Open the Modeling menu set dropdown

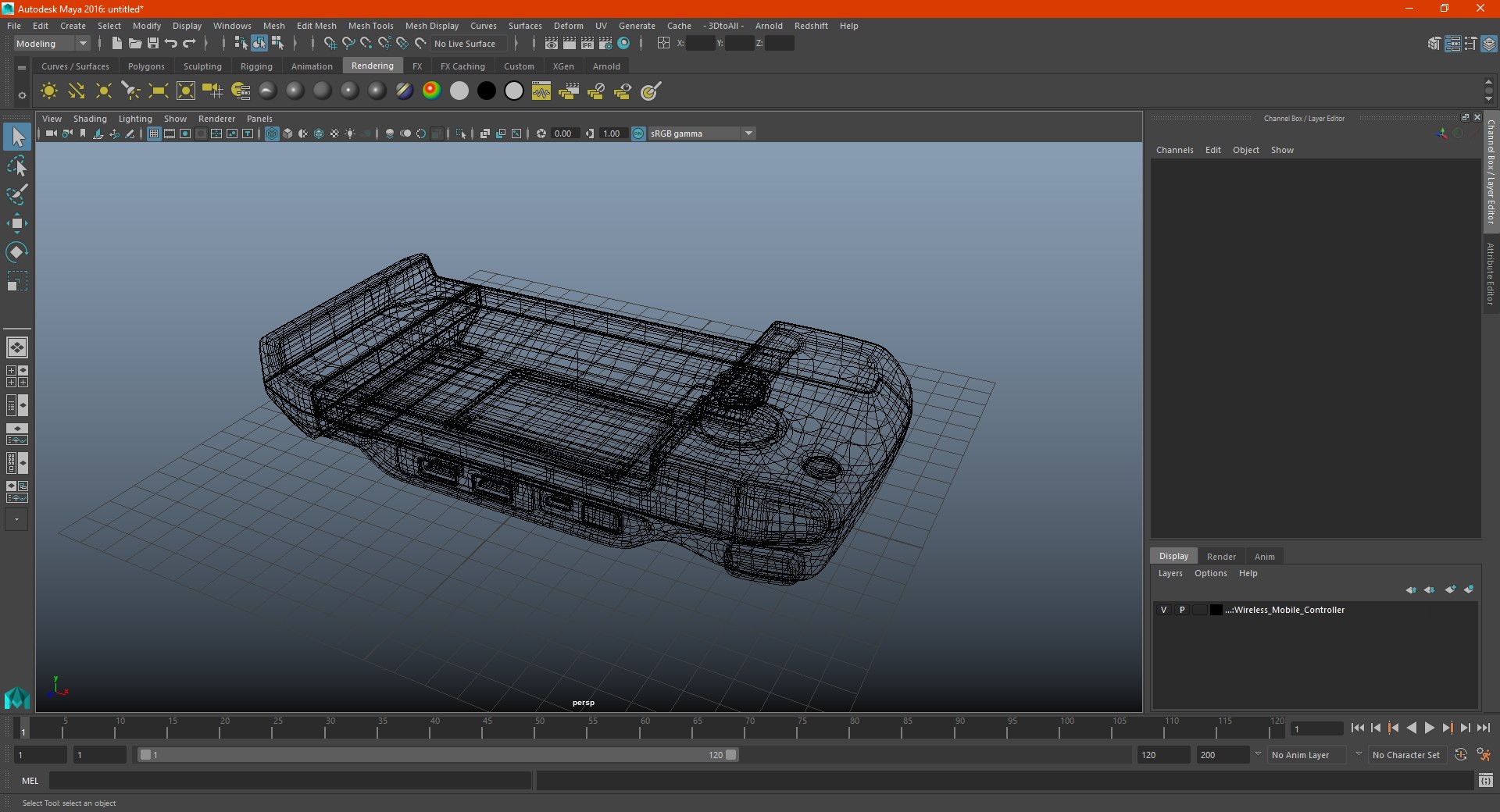pos(52,44)
